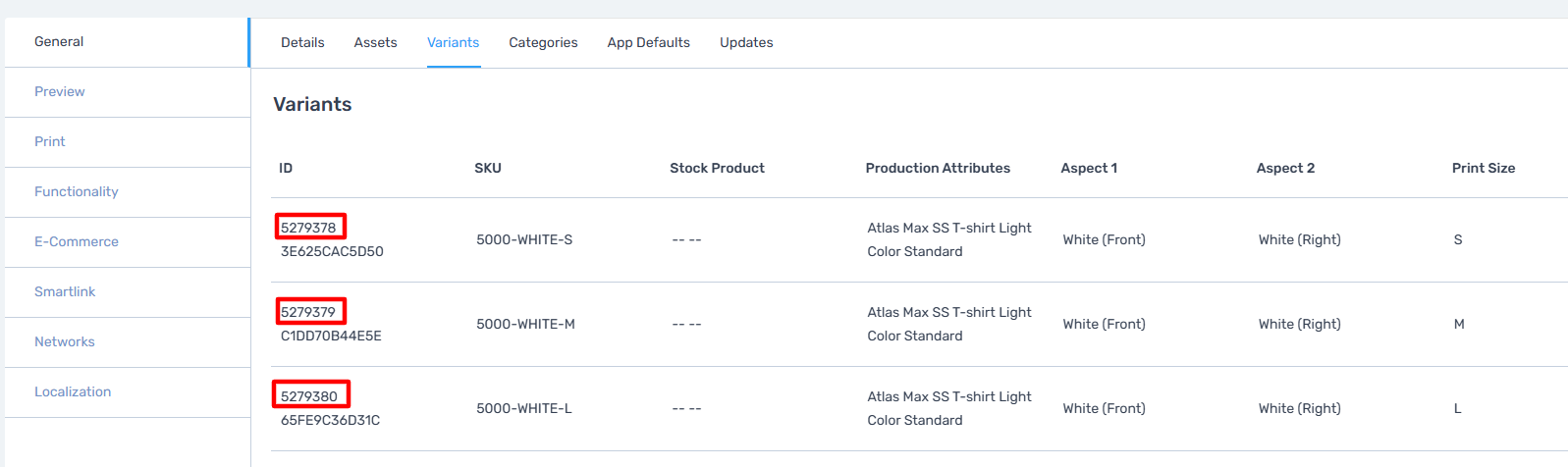The width and height of the screenshot is (1568, 467).
Task: Click variant ID 5279378
Action: pyautogui.click(x=308, y=228)
